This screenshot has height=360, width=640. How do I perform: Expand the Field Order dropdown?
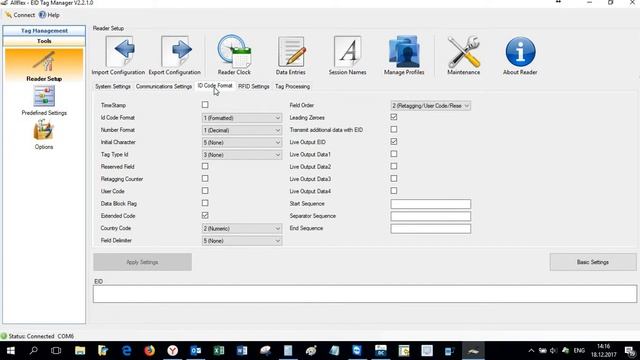[x=431, y=106]
